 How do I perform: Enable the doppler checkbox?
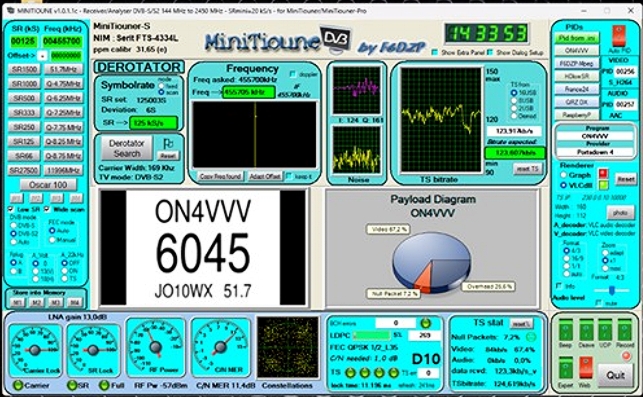pos(292,74)
